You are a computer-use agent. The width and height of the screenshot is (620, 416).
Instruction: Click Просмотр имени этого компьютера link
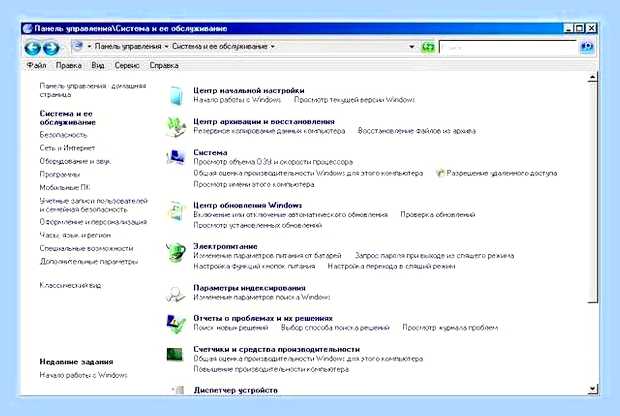[254, 184]
